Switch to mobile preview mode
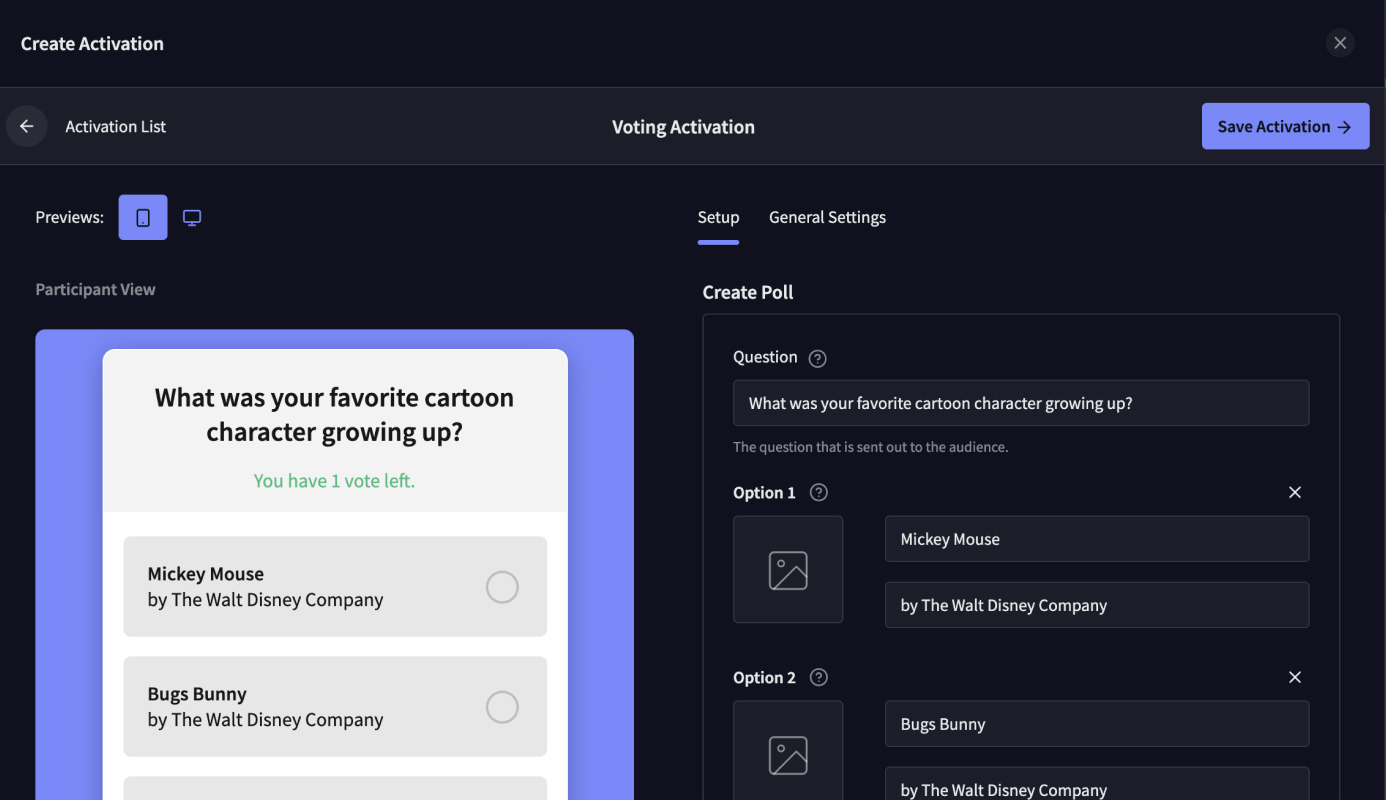The image size is (1386, 800). 143,217
